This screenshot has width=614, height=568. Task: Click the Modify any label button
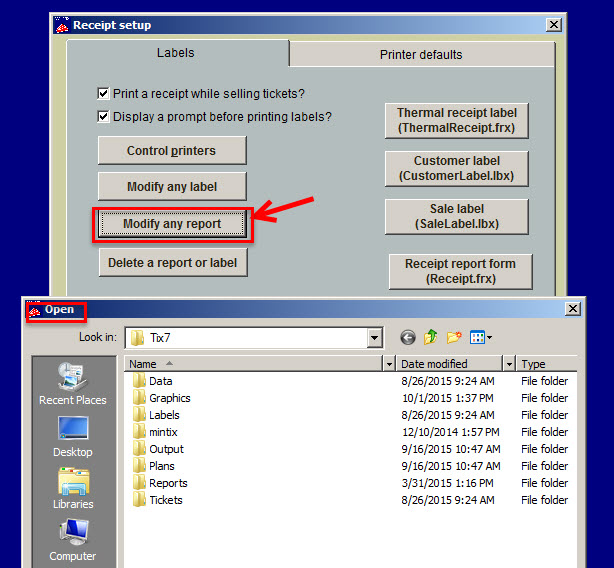click(172, 187)
